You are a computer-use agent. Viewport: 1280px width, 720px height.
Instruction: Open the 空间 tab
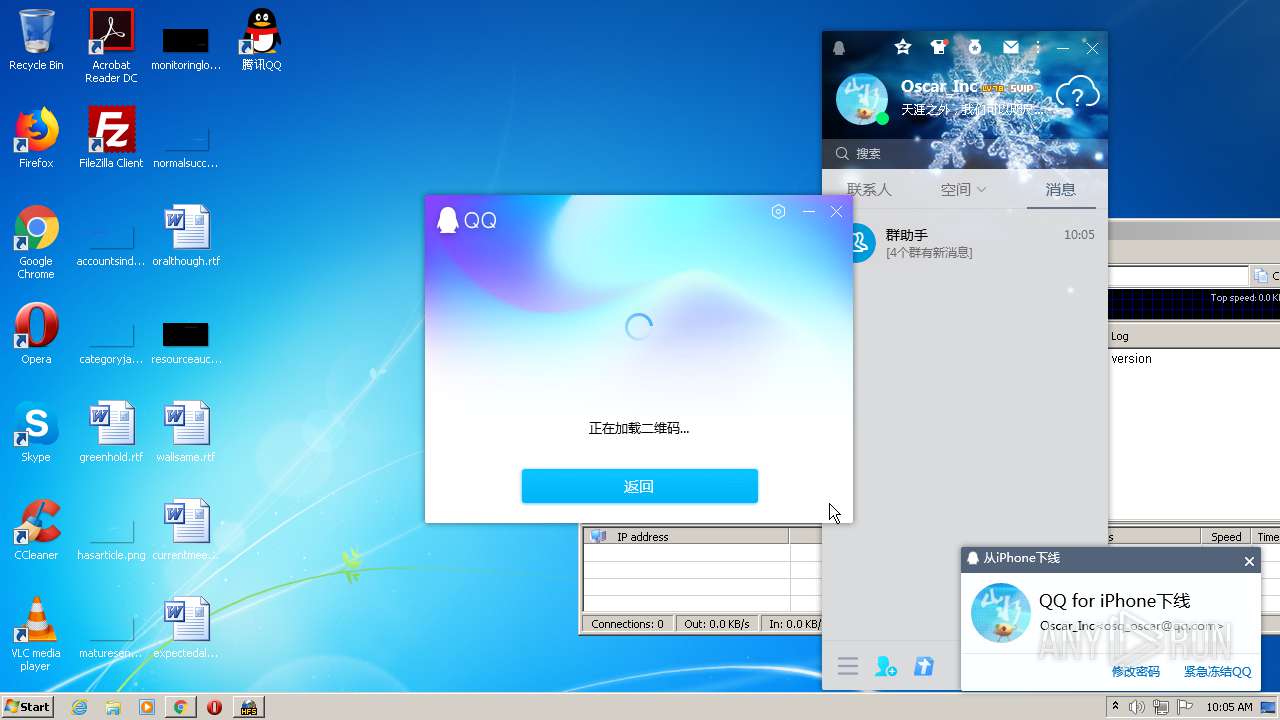956,189
